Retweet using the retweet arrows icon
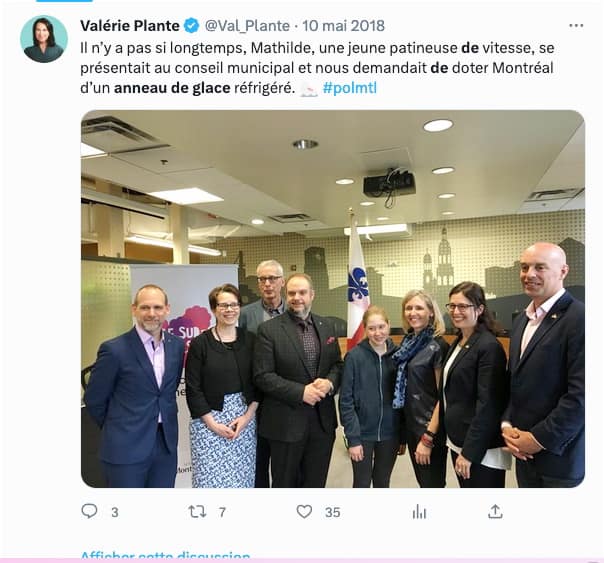The image size is (604, 563). [197, 511]
